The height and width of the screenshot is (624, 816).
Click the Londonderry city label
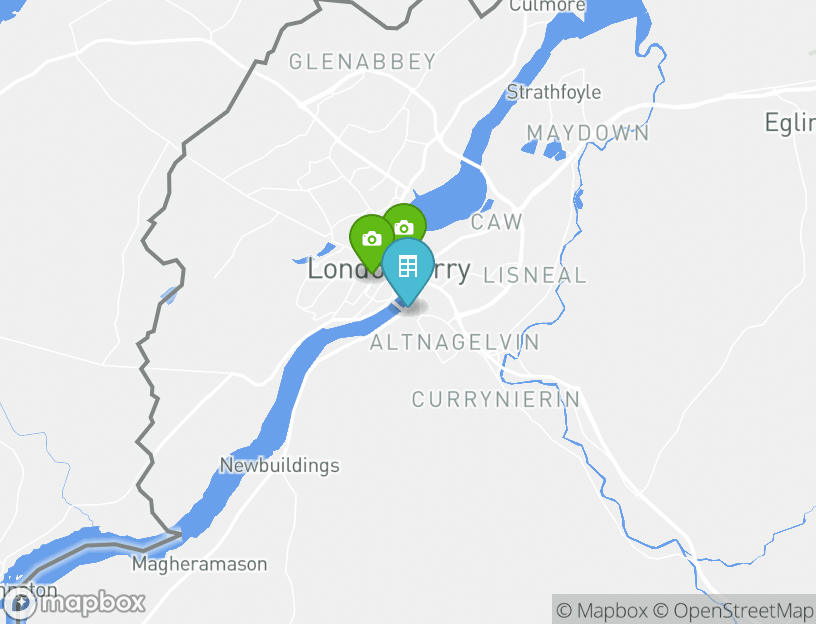(389, 270)
